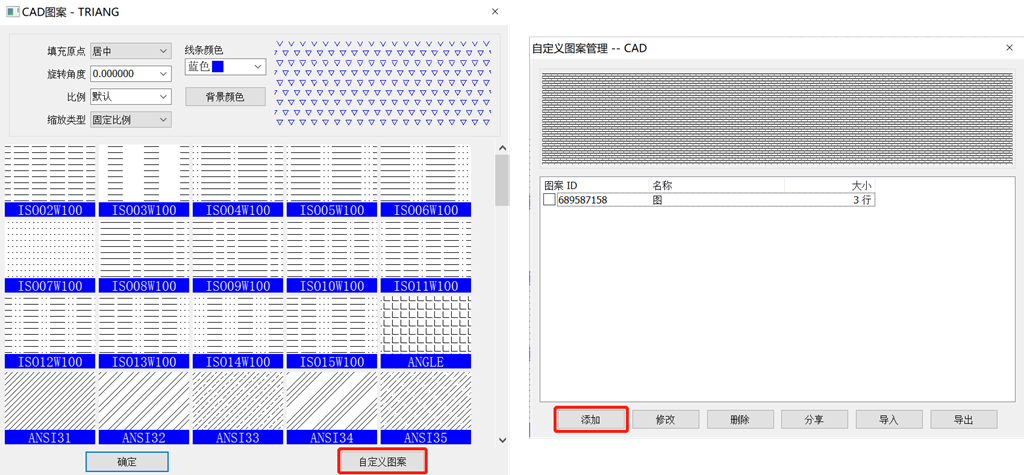Select the ANSI33 hatch pattern
Image resolution: width=1024 pixels, height=475 pixels.
[x=238, y=406]
